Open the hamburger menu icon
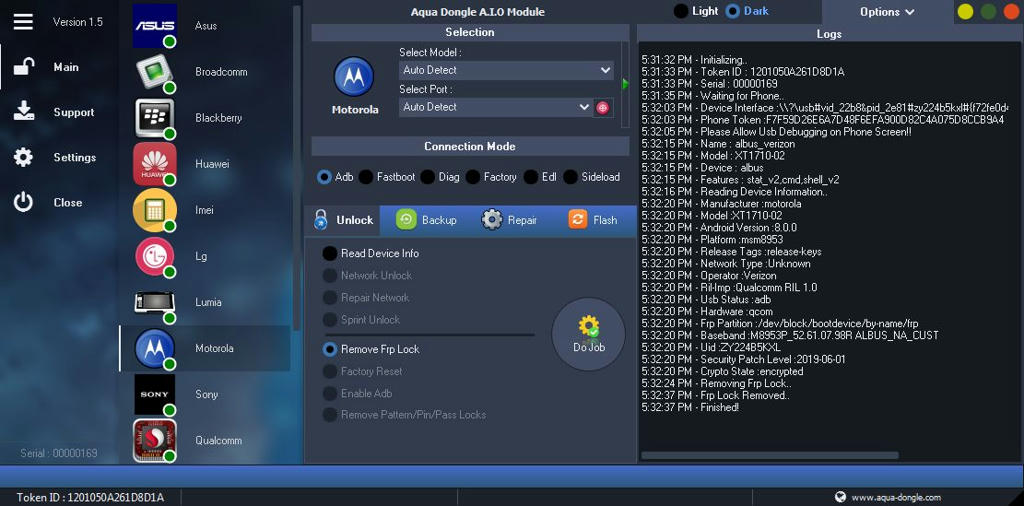1024x506 pixels. tap(23, 22)
